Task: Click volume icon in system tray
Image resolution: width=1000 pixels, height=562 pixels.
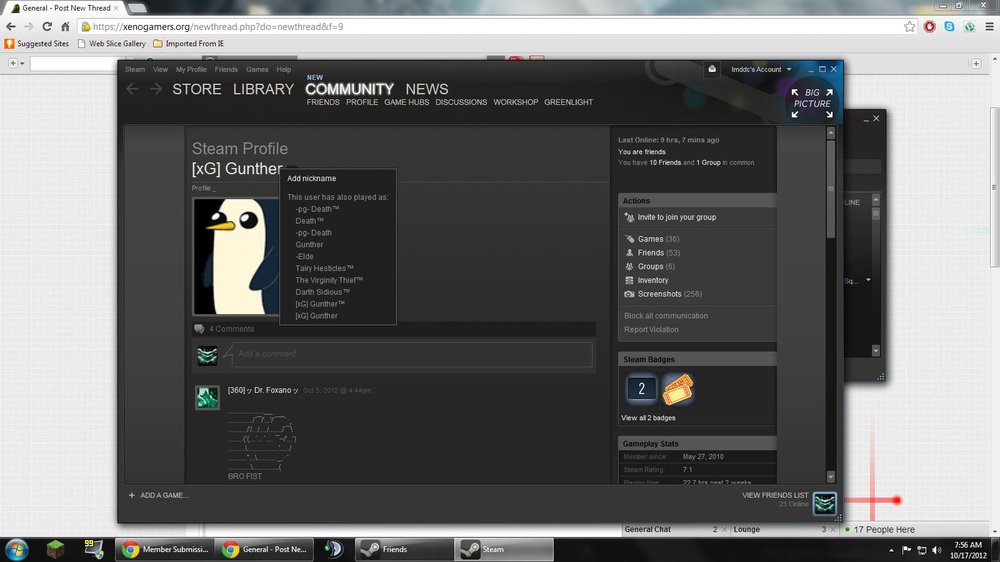Action: (937, 550)
